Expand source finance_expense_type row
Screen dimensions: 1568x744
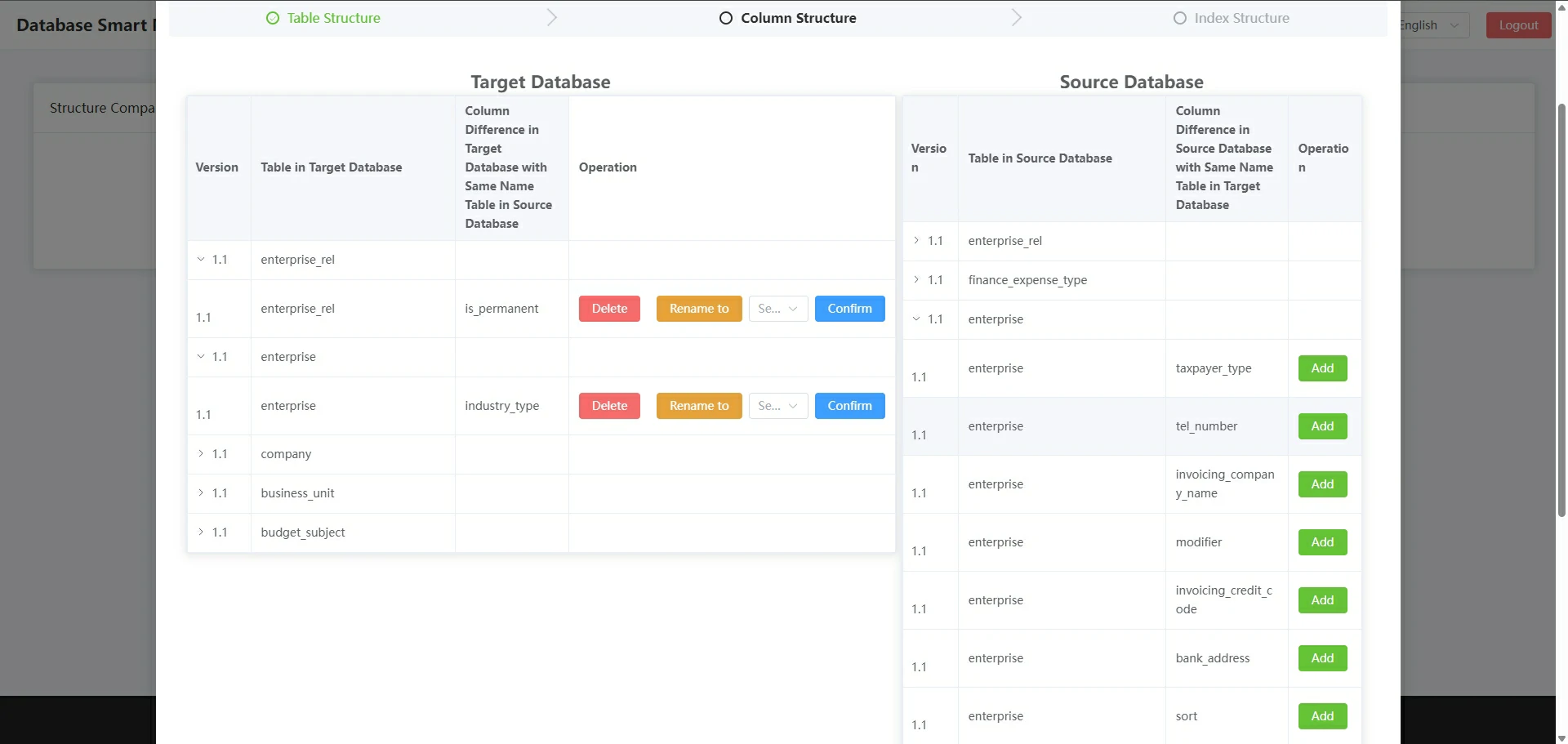(x=916, y=280)
